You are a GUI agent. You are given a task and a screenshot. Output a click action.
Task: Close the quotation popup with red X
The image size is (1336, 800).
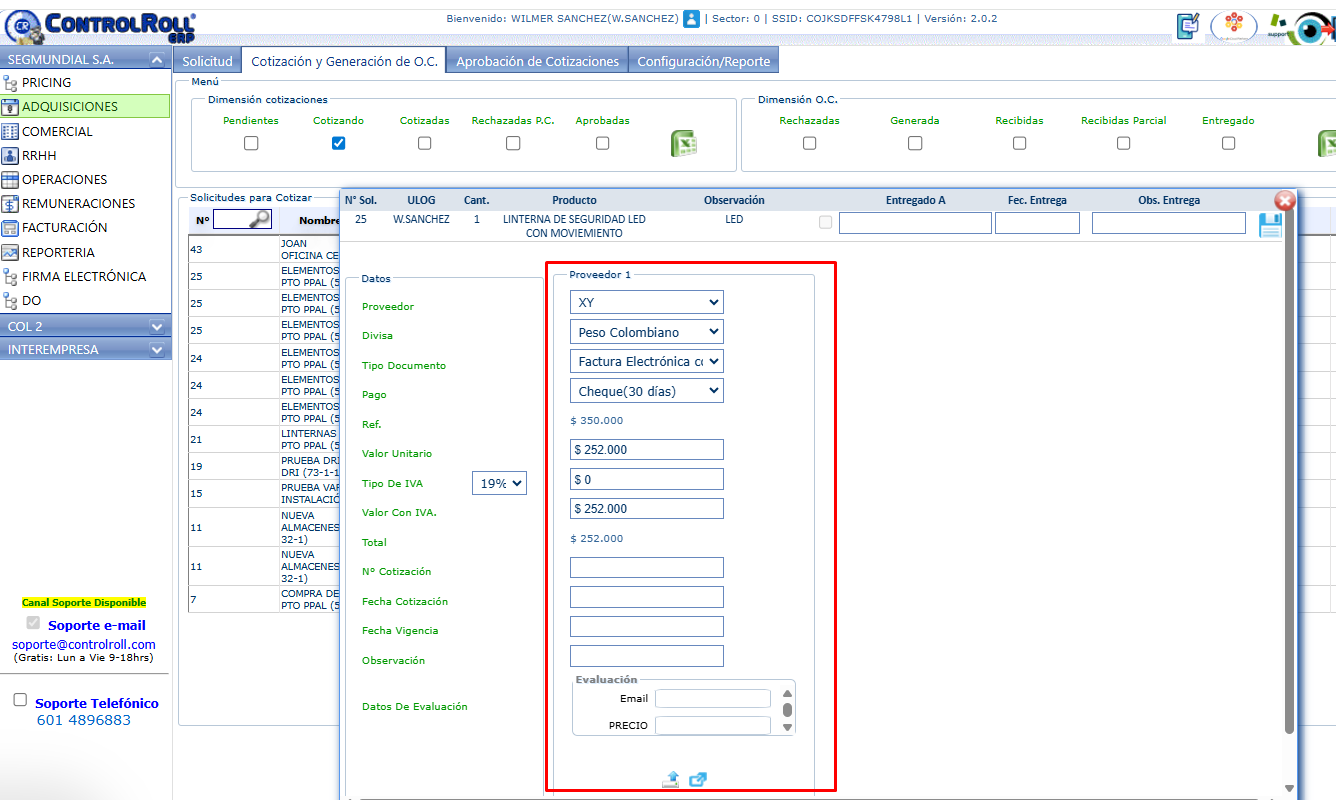[x=1285, y=201]
